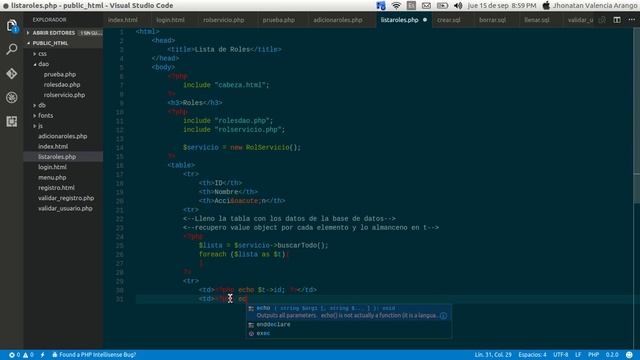Click the mail icon in system tray

(x=426, y=5)
